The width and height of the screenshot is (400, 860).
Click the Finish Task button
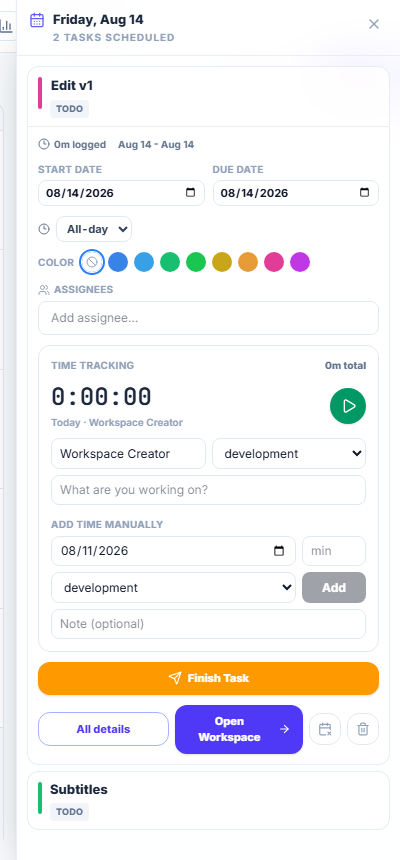[209, 678]
